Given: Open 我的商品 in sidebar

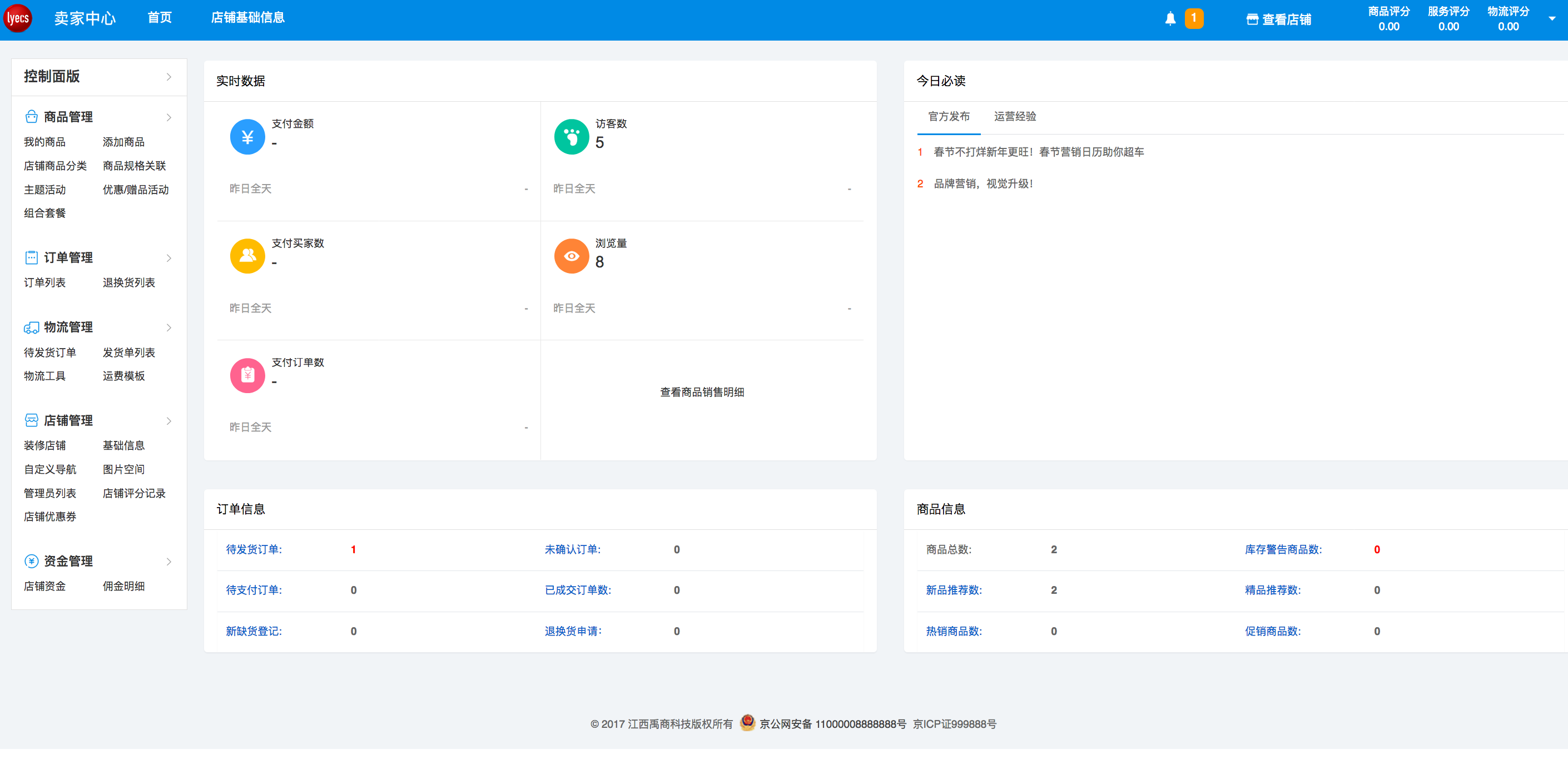Looking at the screenshot, I should (x=44, y=142).
